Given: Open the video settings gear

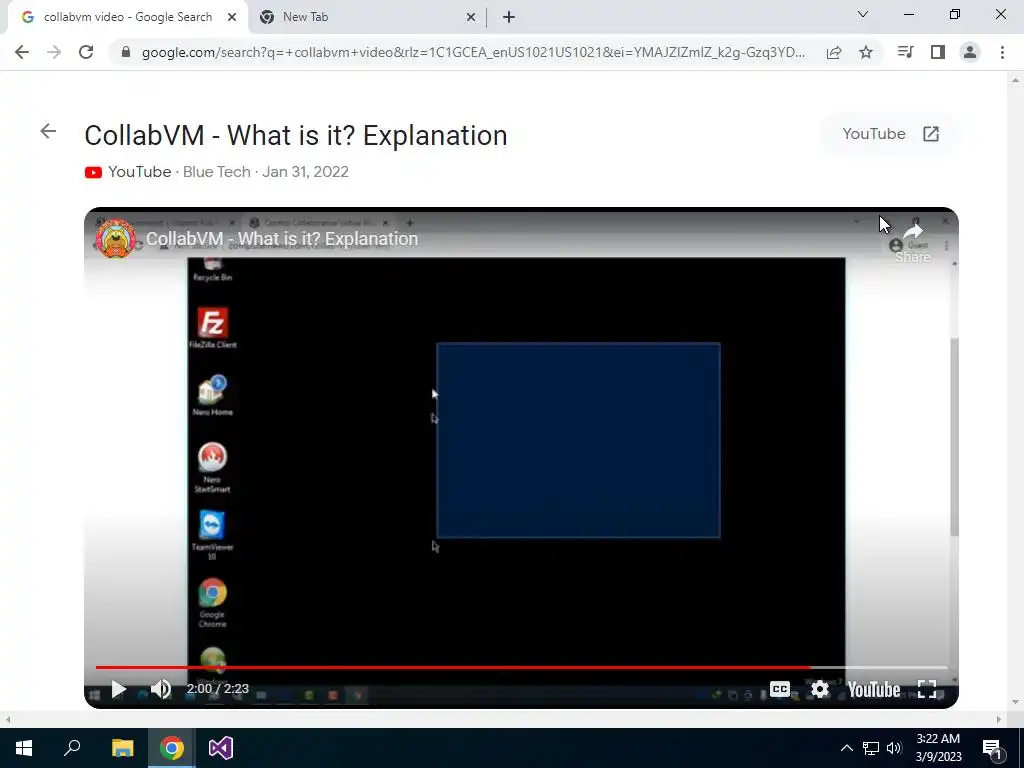Looking at the screenshot, I should [820, 689].
